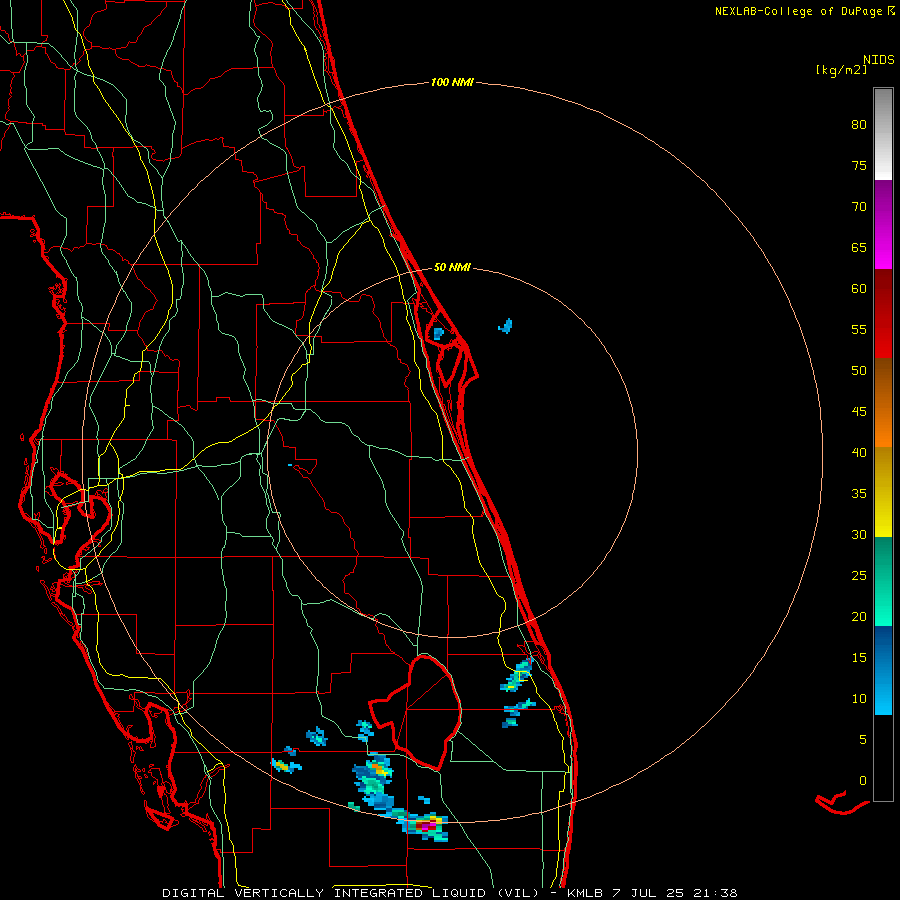Click the 75 value on the color scale
900x900 pixels.
click(x=859, y=165)
